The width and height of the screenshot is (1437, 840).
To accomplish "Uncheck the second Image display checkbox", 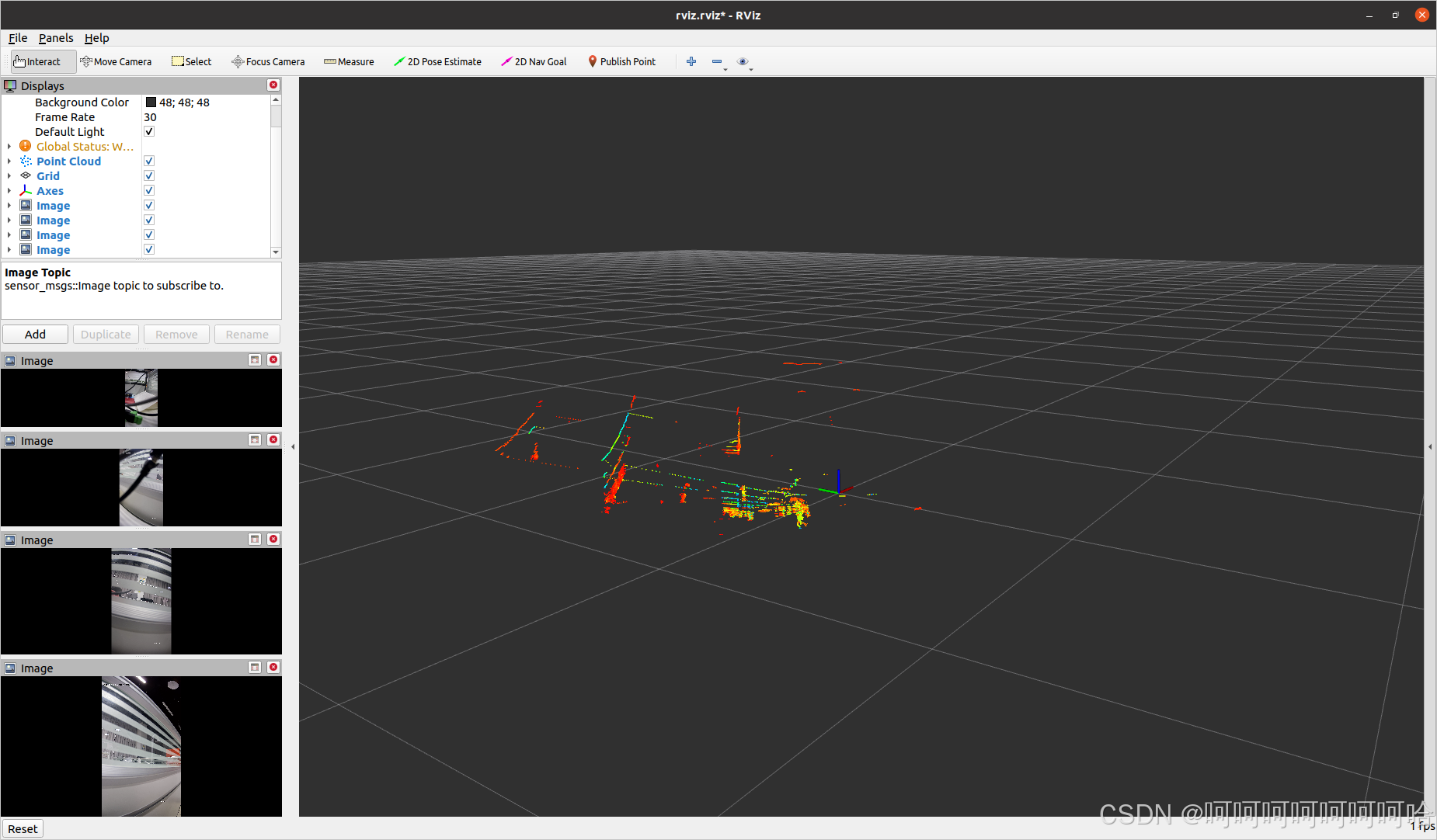I will (x=149, y=220).
